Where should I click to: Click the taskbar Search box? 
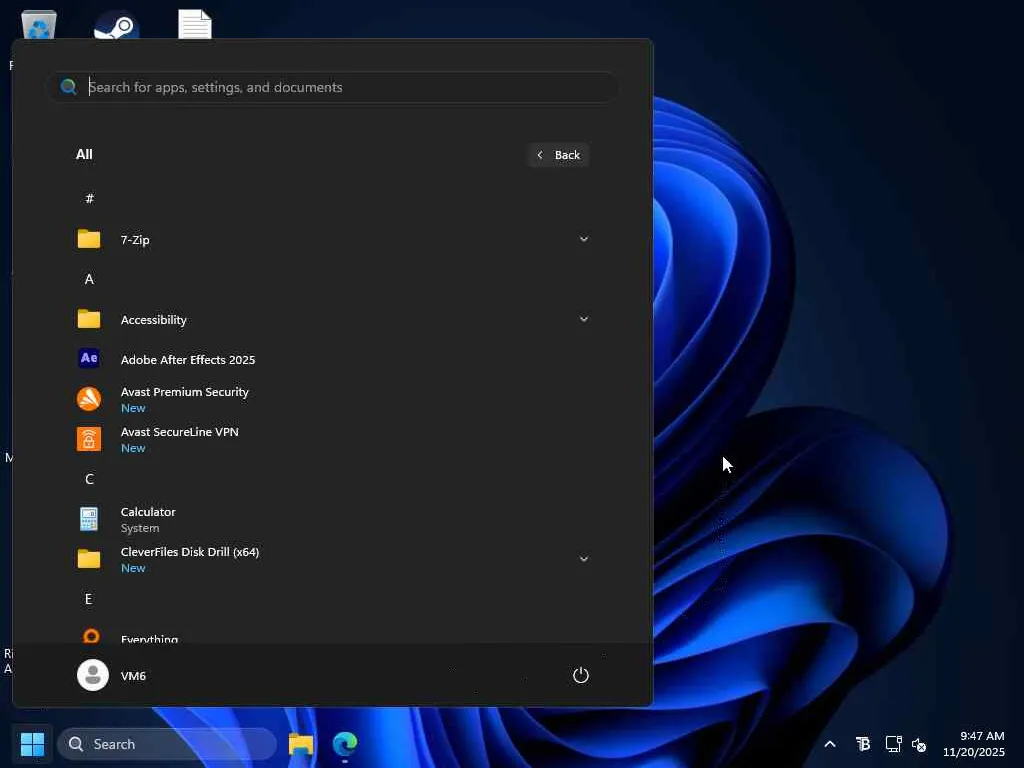click(167, 744)
